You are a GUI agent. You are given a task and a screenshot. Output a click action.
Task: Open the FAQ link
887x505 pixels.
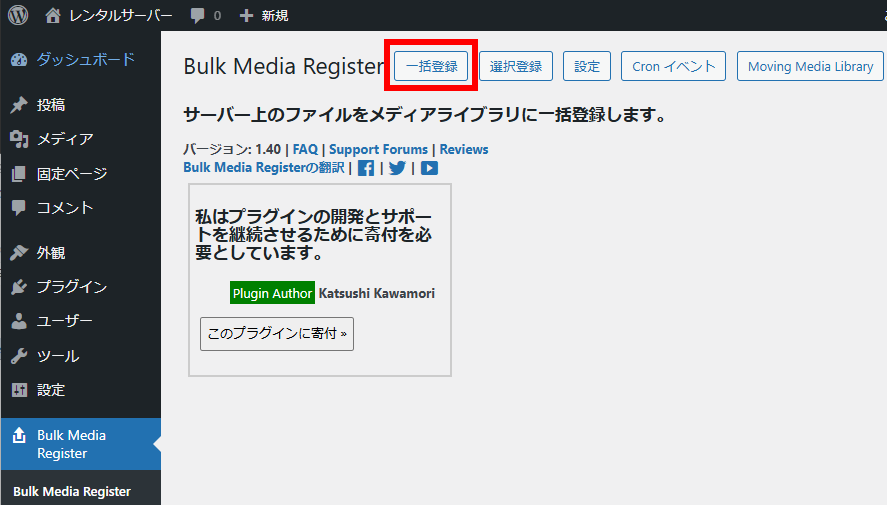305,149
